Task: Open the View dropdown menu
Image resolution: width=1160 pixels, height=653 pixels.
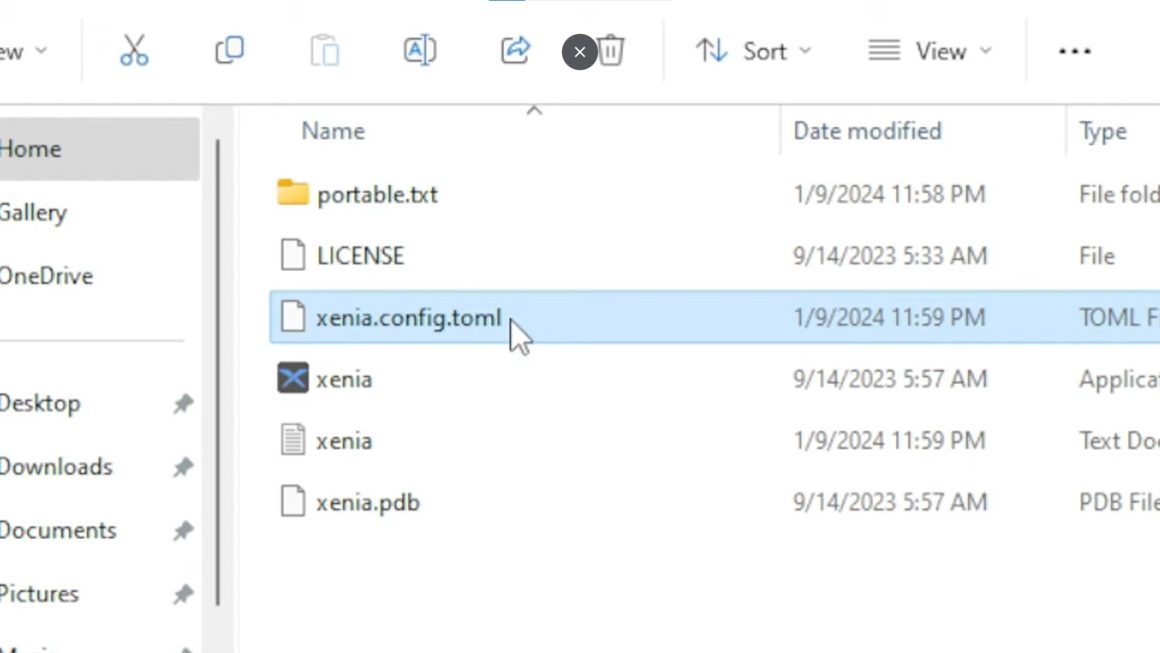Action: click(929, 51)
